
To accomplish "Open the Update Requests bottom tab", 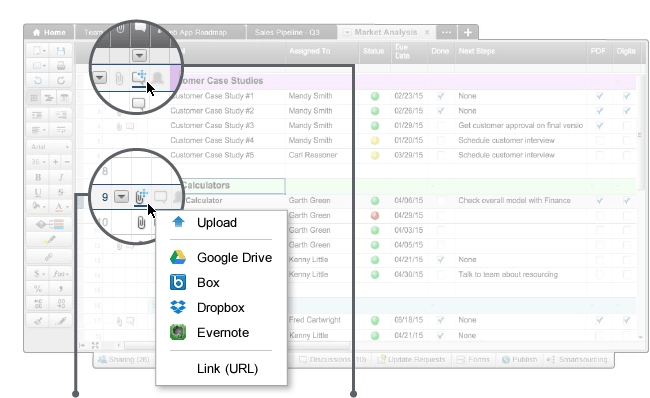I will [411, 359].
